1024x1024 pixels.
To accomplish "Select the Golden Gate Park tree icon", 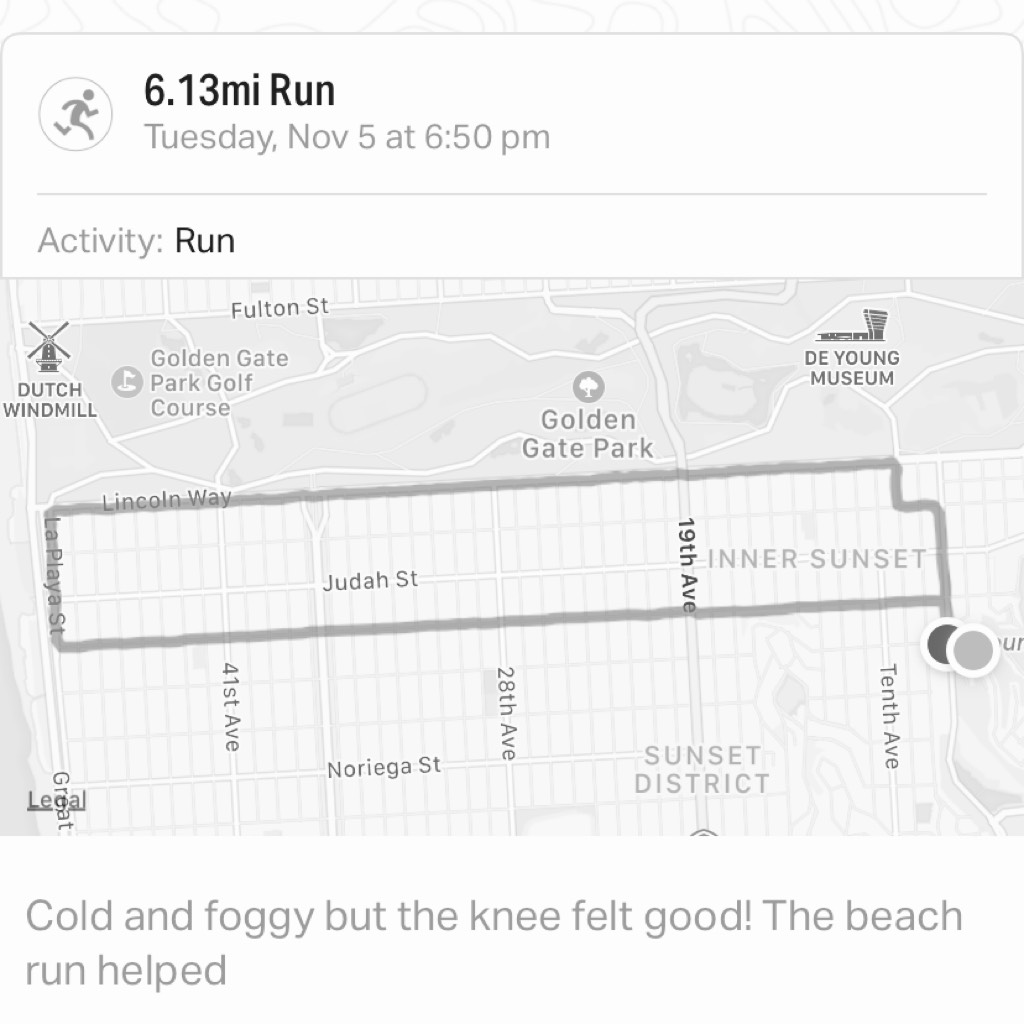I will click(x=588, y=387).
